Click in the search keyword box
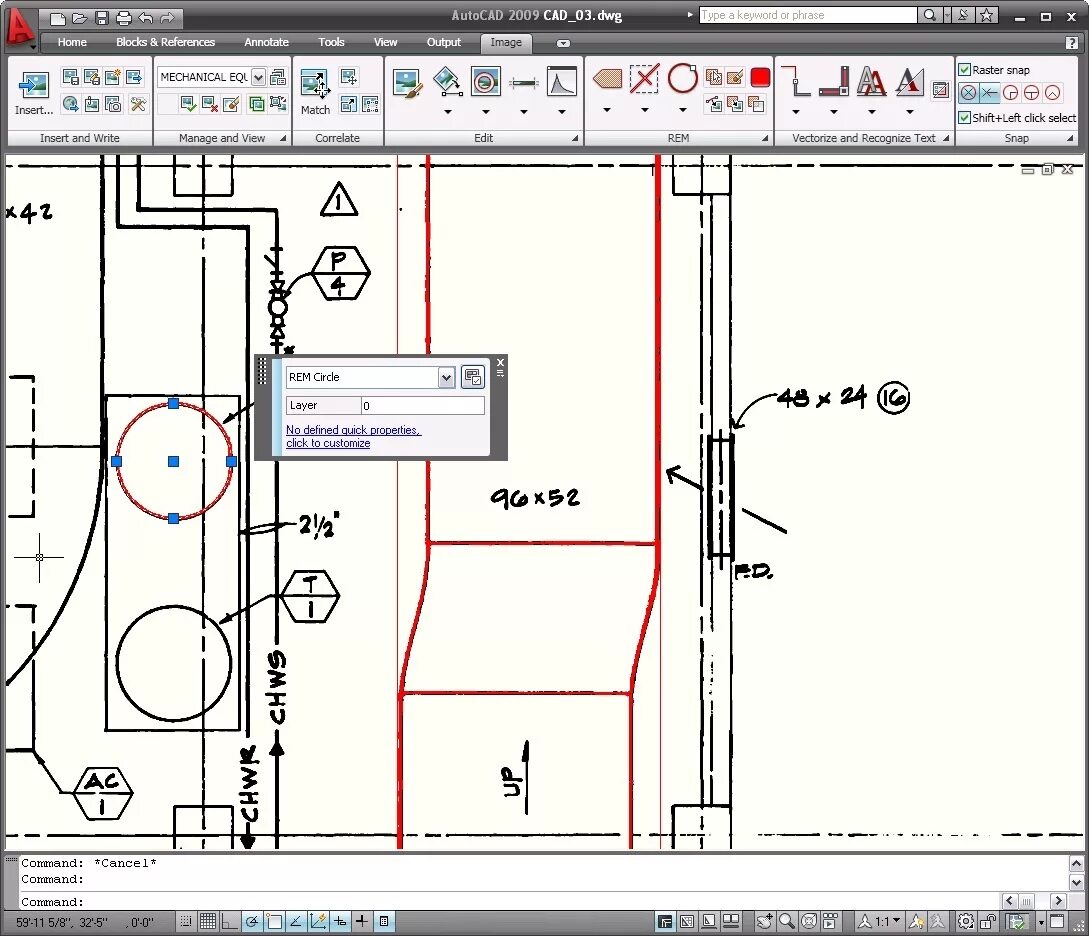Image resolution: width=1089 pixels, height=936 pixels. point(807,15)
